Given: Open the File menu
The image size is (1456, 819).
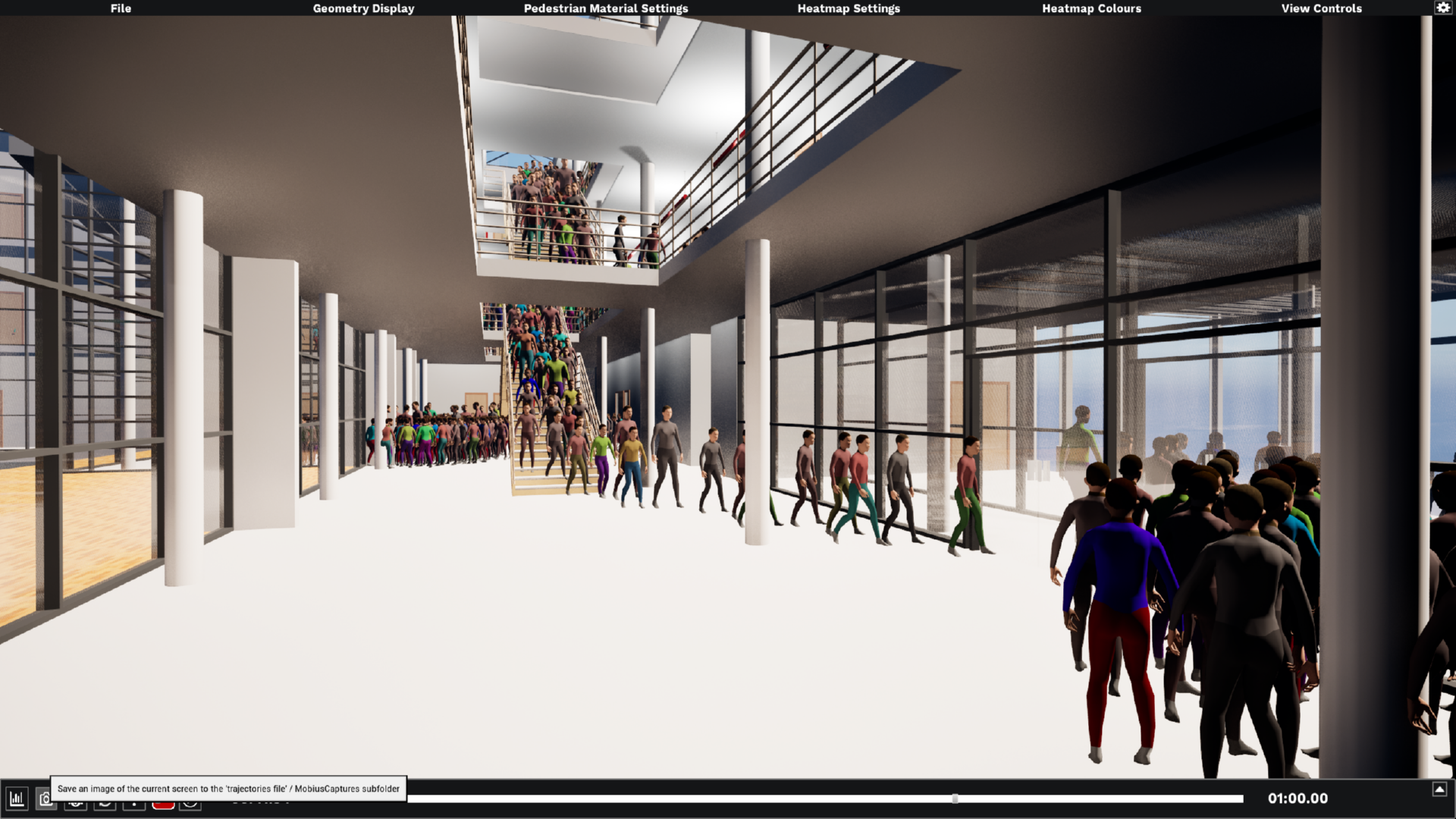Looking at the screenshot, I should tap(121, 8).
